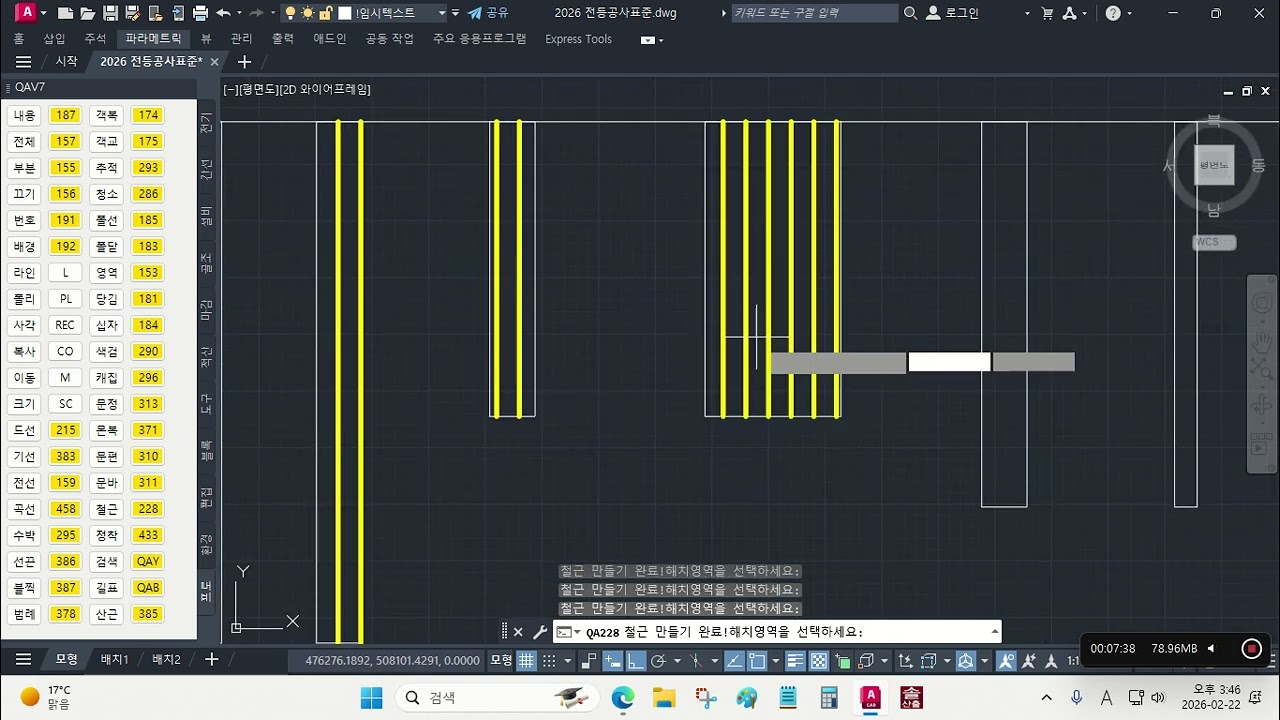
Task: Click the yellow 228 button
Action: (148, 509)
